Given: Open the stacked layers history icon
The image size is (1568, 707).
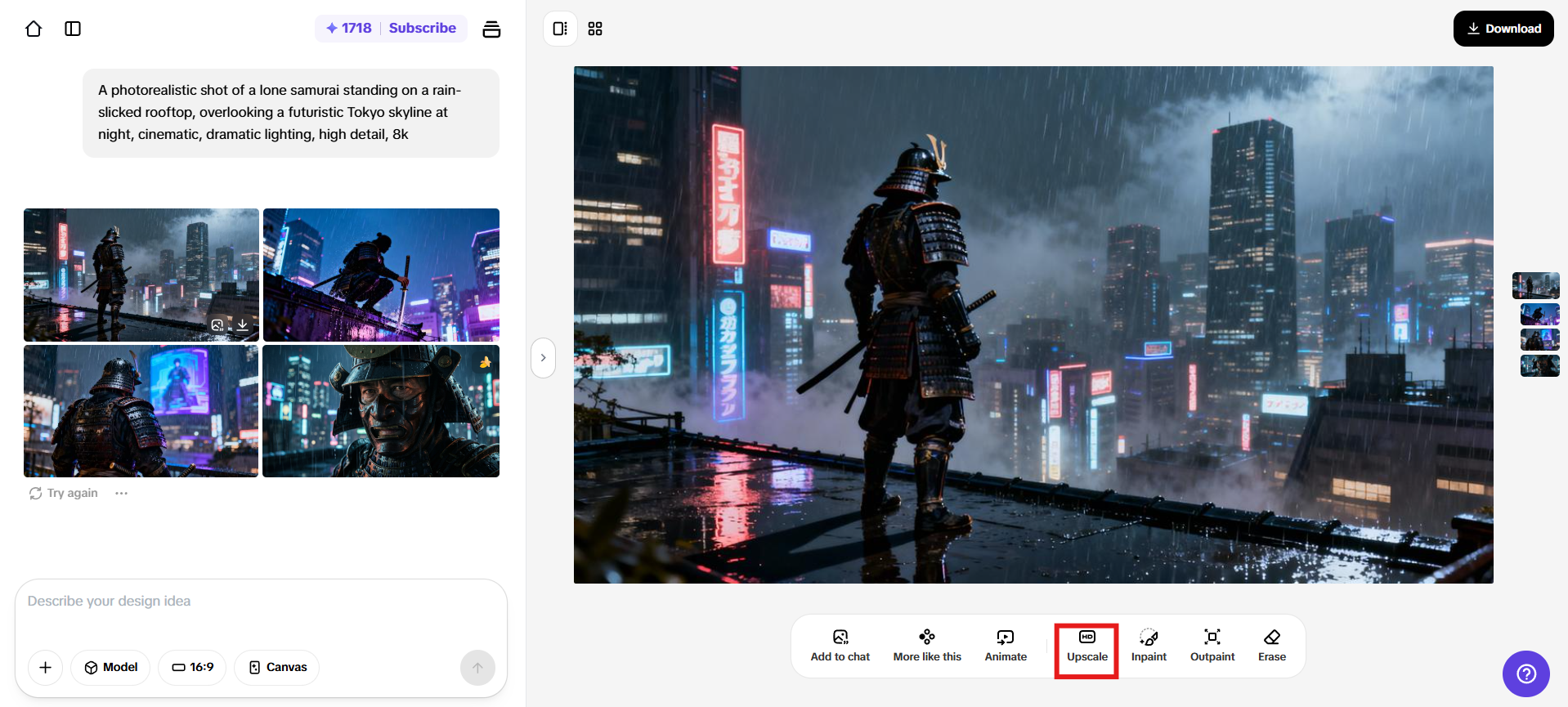Looking at the screenshot, I should click(x=491, y=29).
